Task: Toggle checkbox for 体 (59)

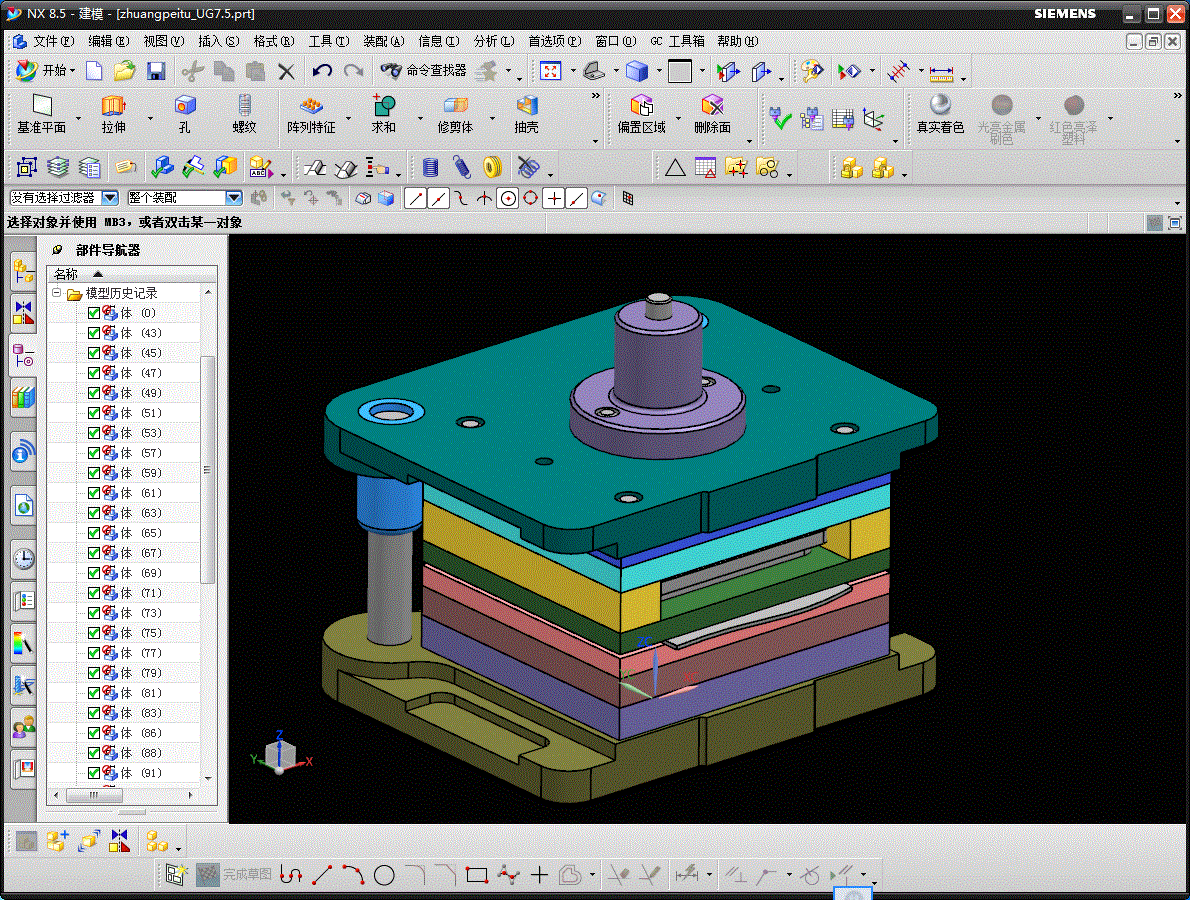Action: tap(94, 473)
